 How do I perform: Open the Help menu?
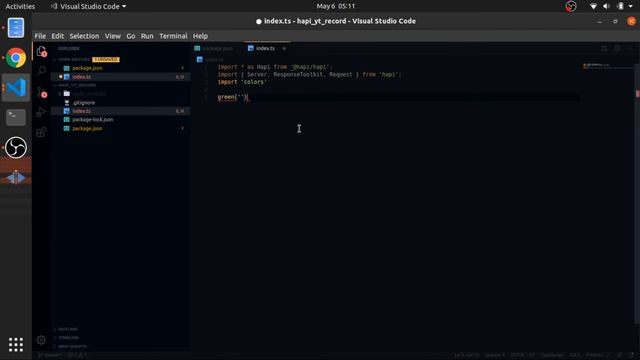[200, 36]
